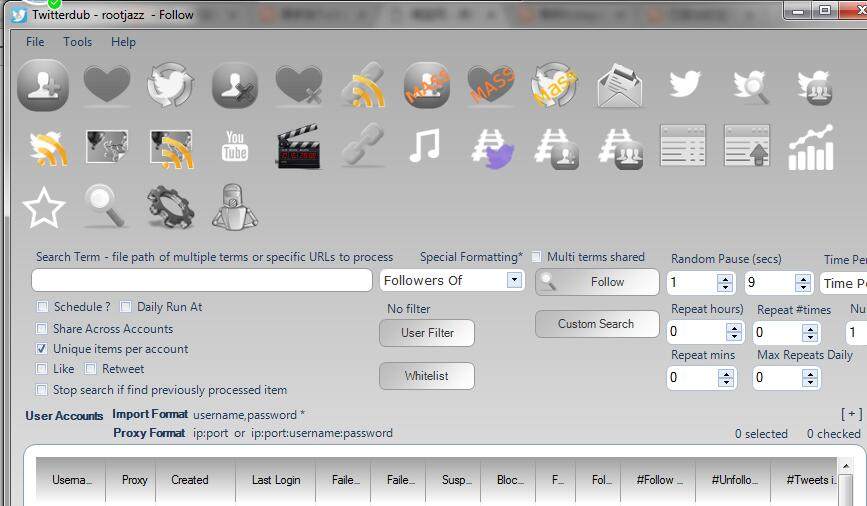Viewport: 867px width, 506px height.
Task: Adjust maximum Random Pause spinner showing 9
Action: click(x=803, y=283)
